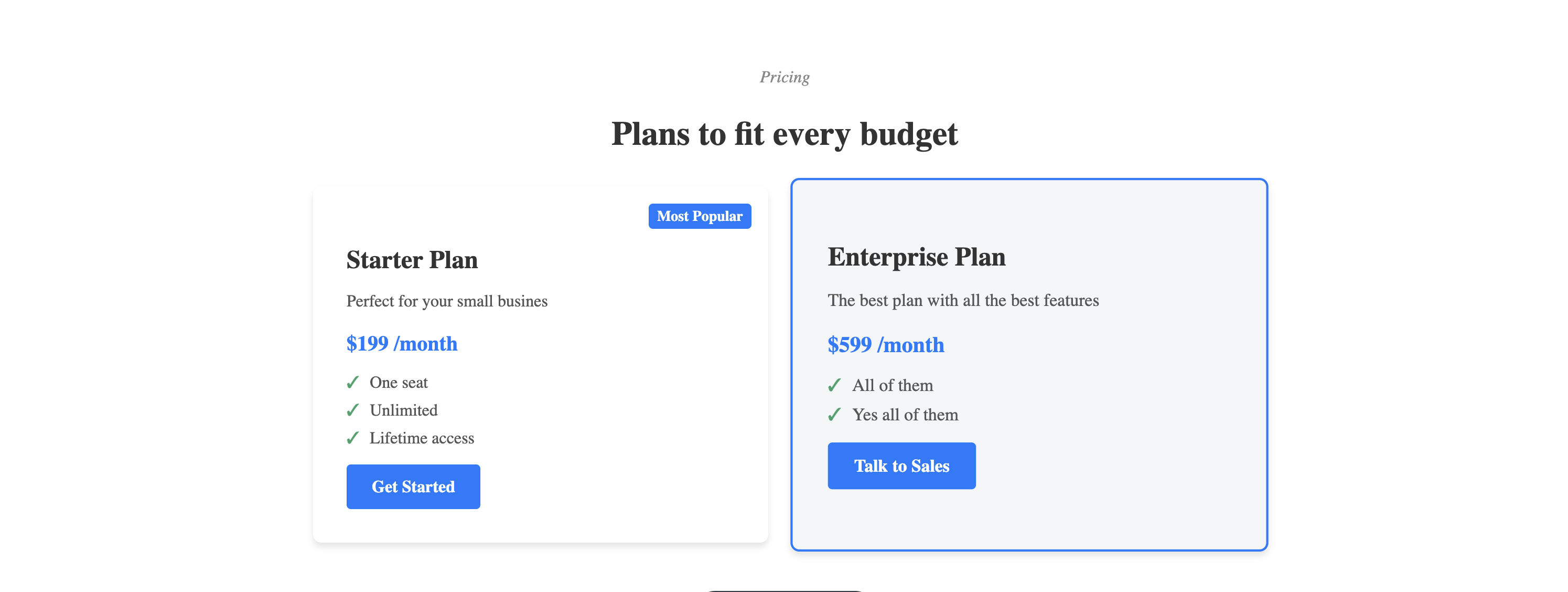Click the "Plans to fit every budget" heading
Image resolution: width=1568 pixels, height=592 pixels.
click(x=784, y=134)
